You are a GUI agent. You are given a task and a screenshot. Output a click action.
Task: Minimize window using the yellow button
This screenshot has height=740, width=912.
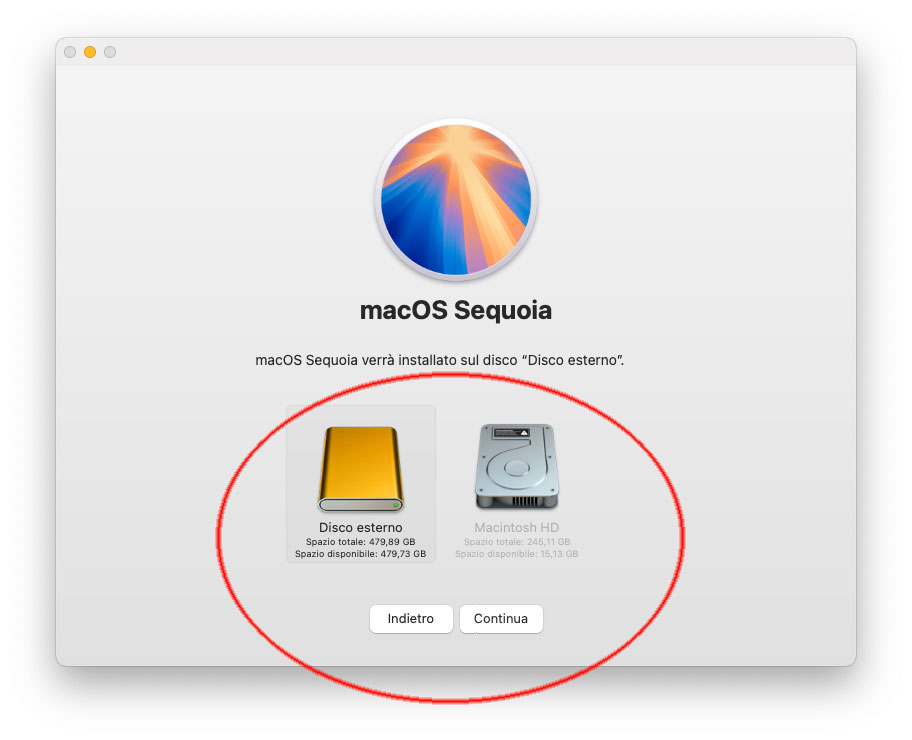point(90,52)
